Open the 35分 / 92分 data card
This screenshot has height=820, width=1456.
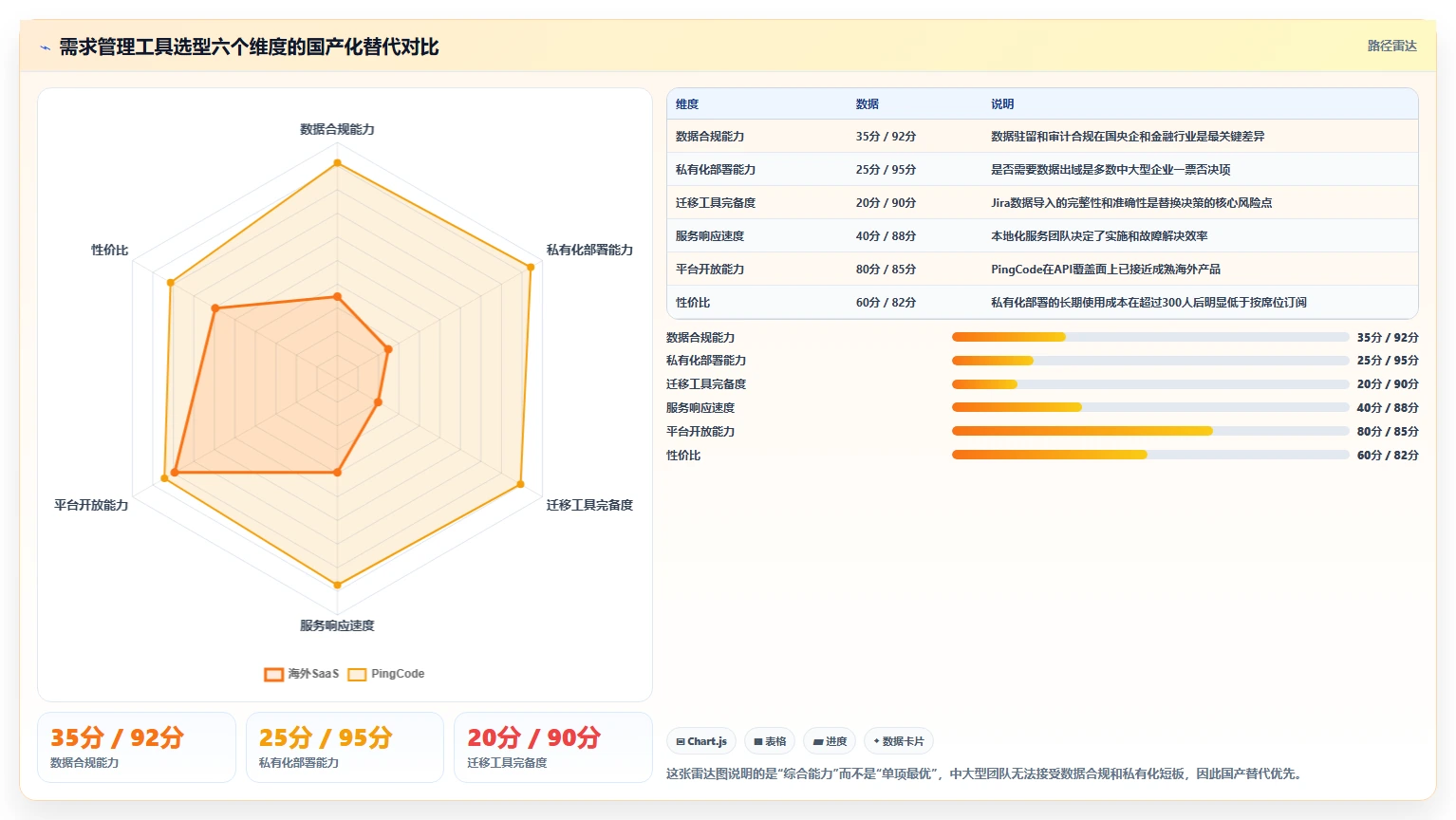point(137,748)
